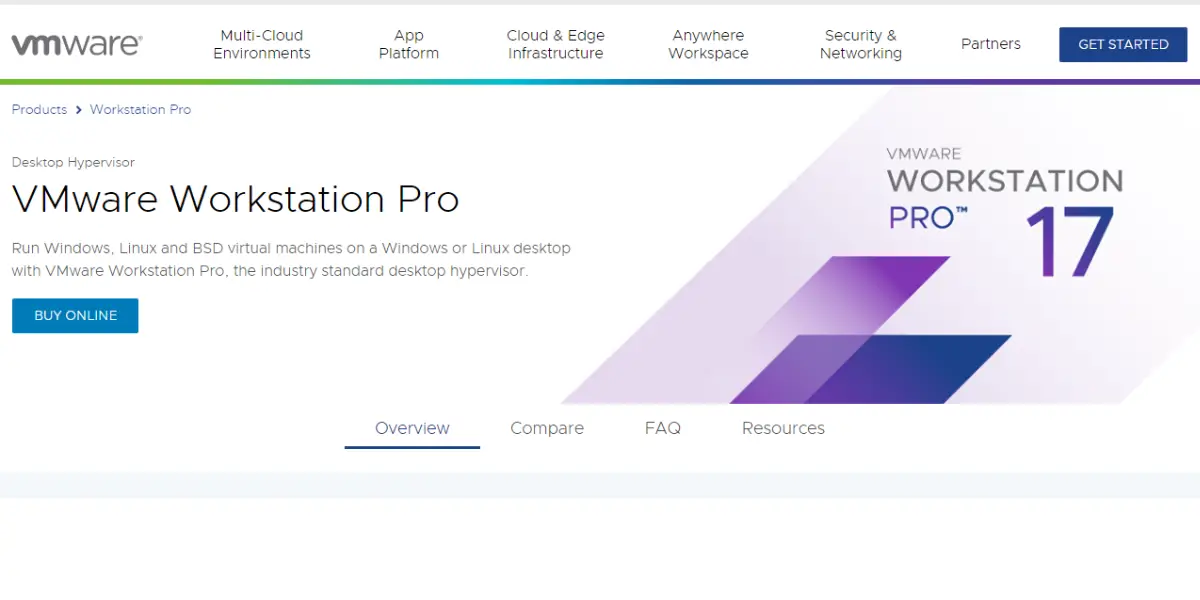This screenshot has height=600, width=1200.
Task: Go to Products breadcrumb link
Action: pos(39,110)
